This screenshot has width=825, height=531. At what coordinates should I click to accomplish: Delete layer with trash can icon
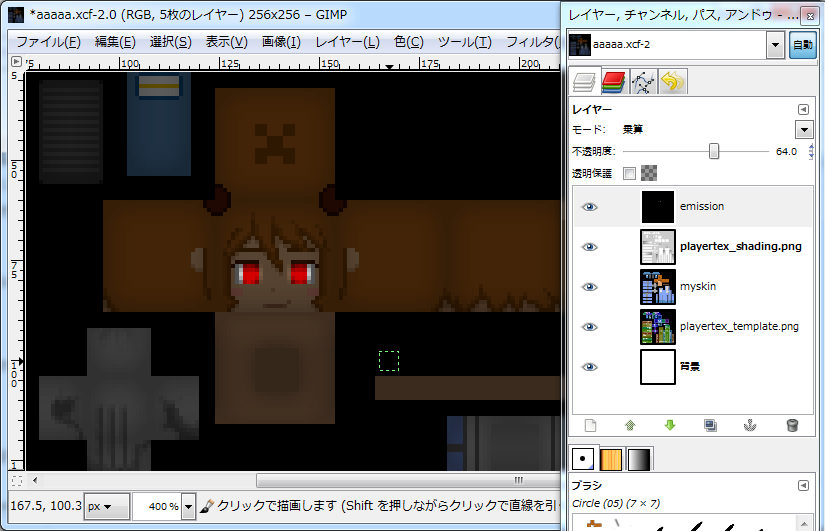[792, 425]
